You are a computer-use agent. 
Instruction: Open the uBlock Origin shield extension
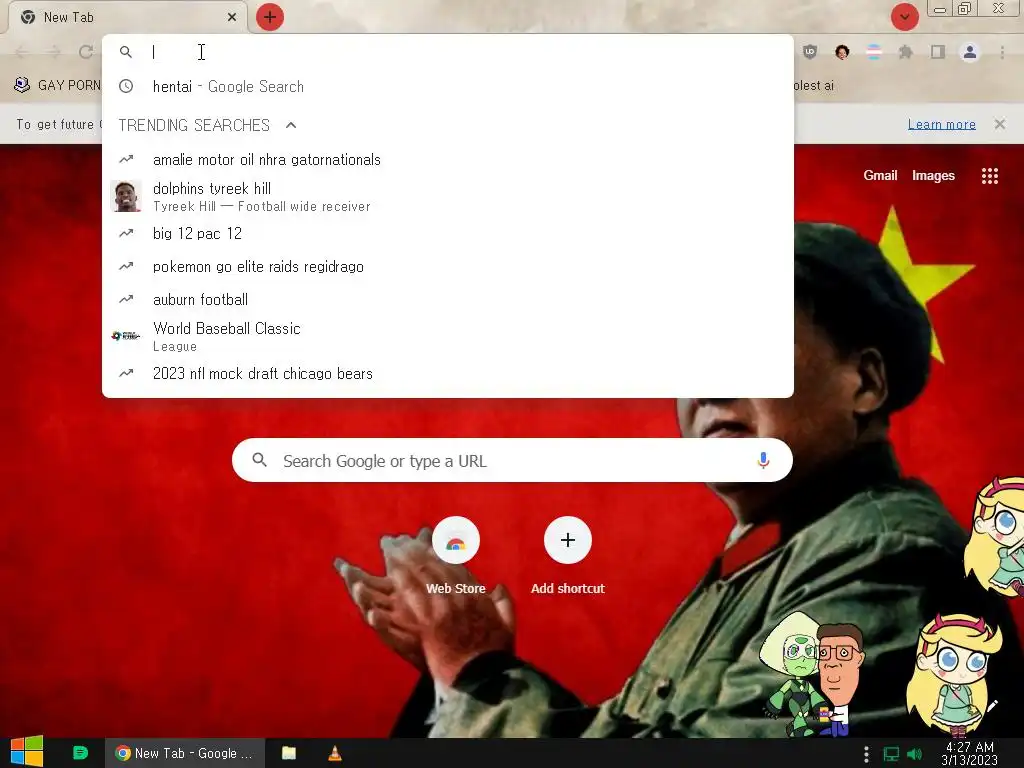[810, 52]
